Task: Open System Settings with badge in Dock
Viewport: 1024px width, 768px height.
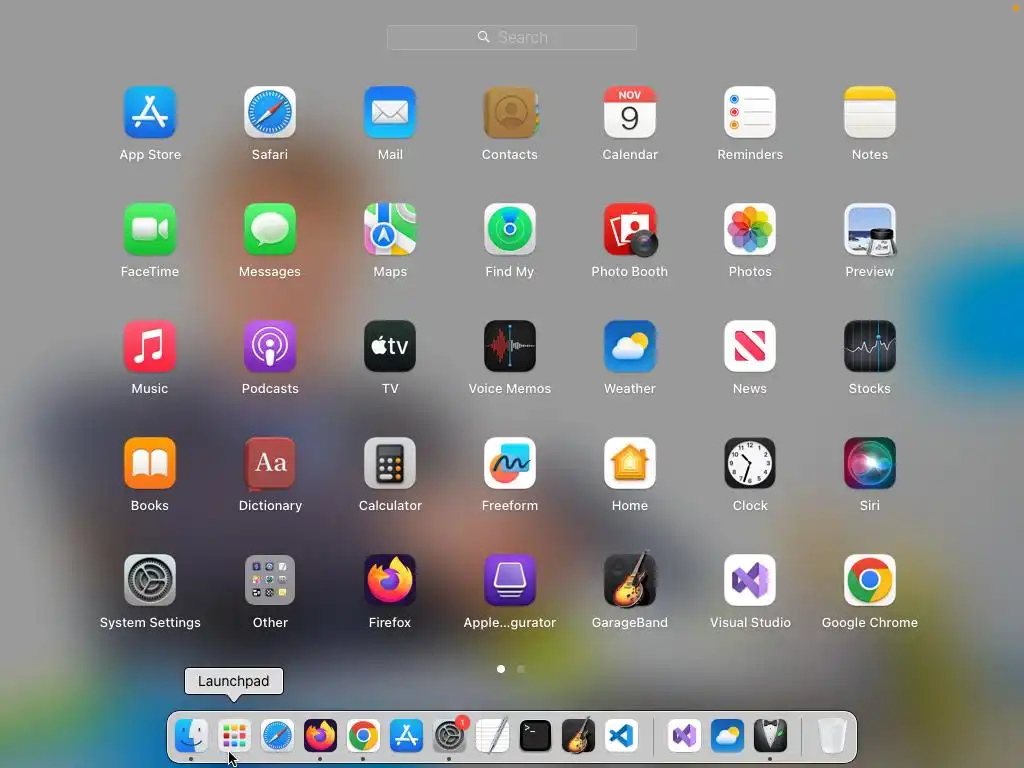Action: click(449, 735)
